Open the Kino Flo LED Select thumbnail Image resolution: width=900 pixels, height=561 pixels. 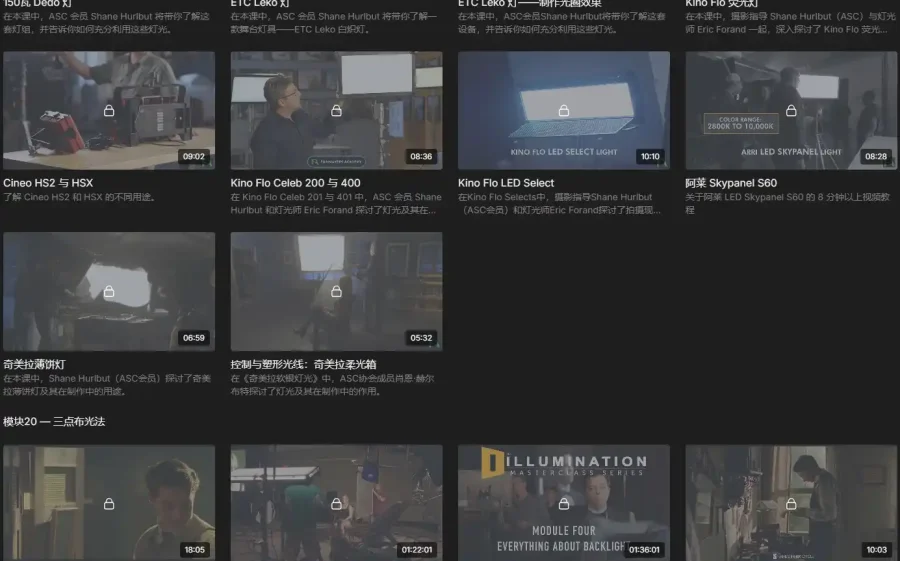[564, 110]
